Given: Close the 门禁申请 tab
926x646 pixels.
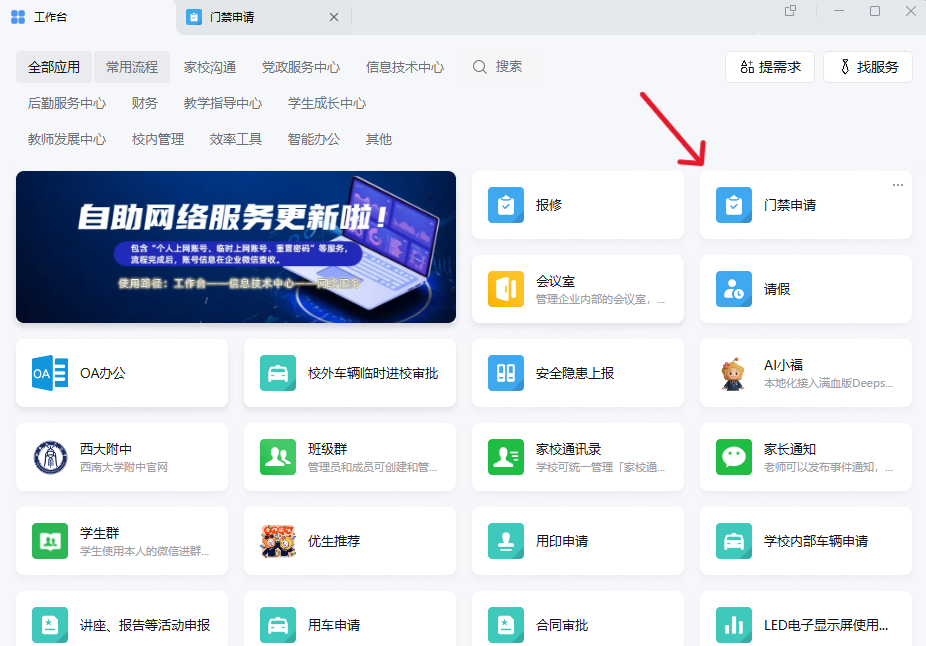Looking at the screenshot, I should pyautogui.click(x=334, y=17).
